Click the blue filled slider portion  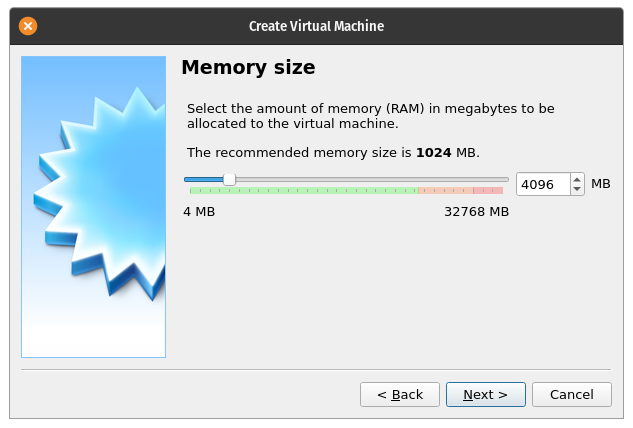204,179
